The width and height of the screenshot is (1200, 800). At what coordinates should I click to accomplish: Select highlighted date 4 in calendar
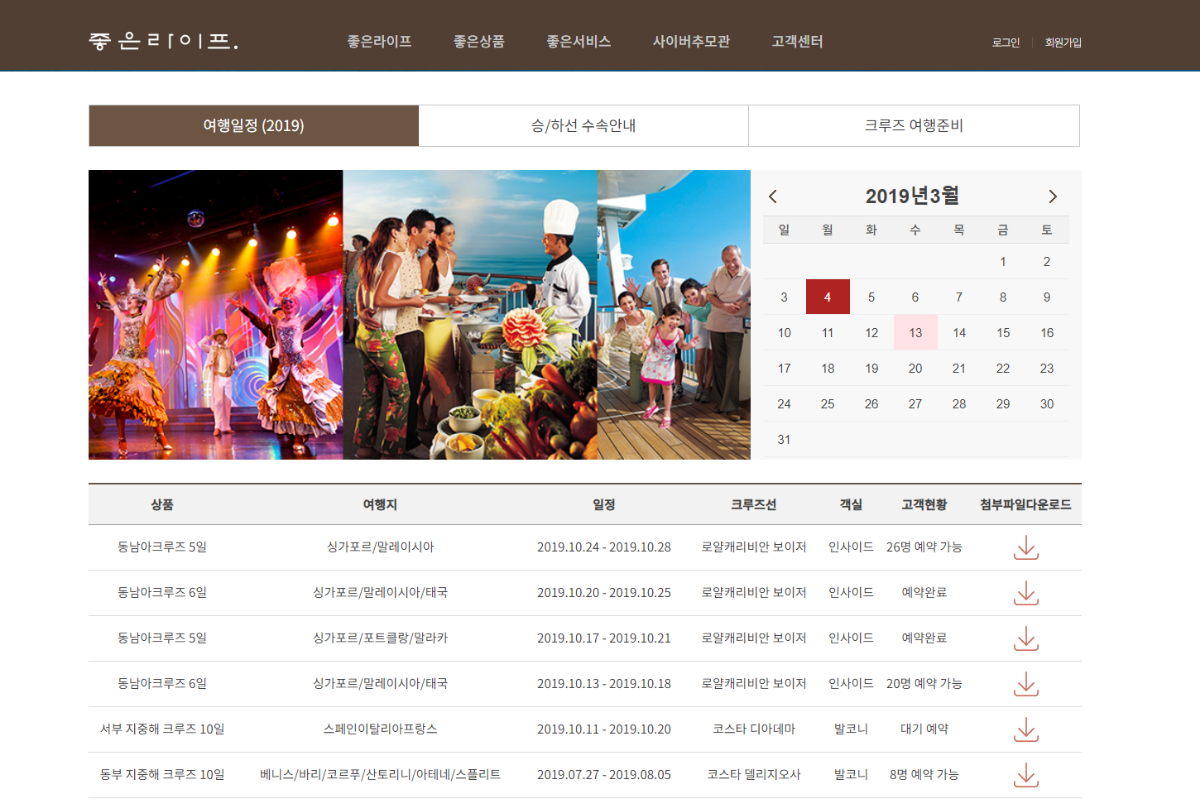pos(827,297)
